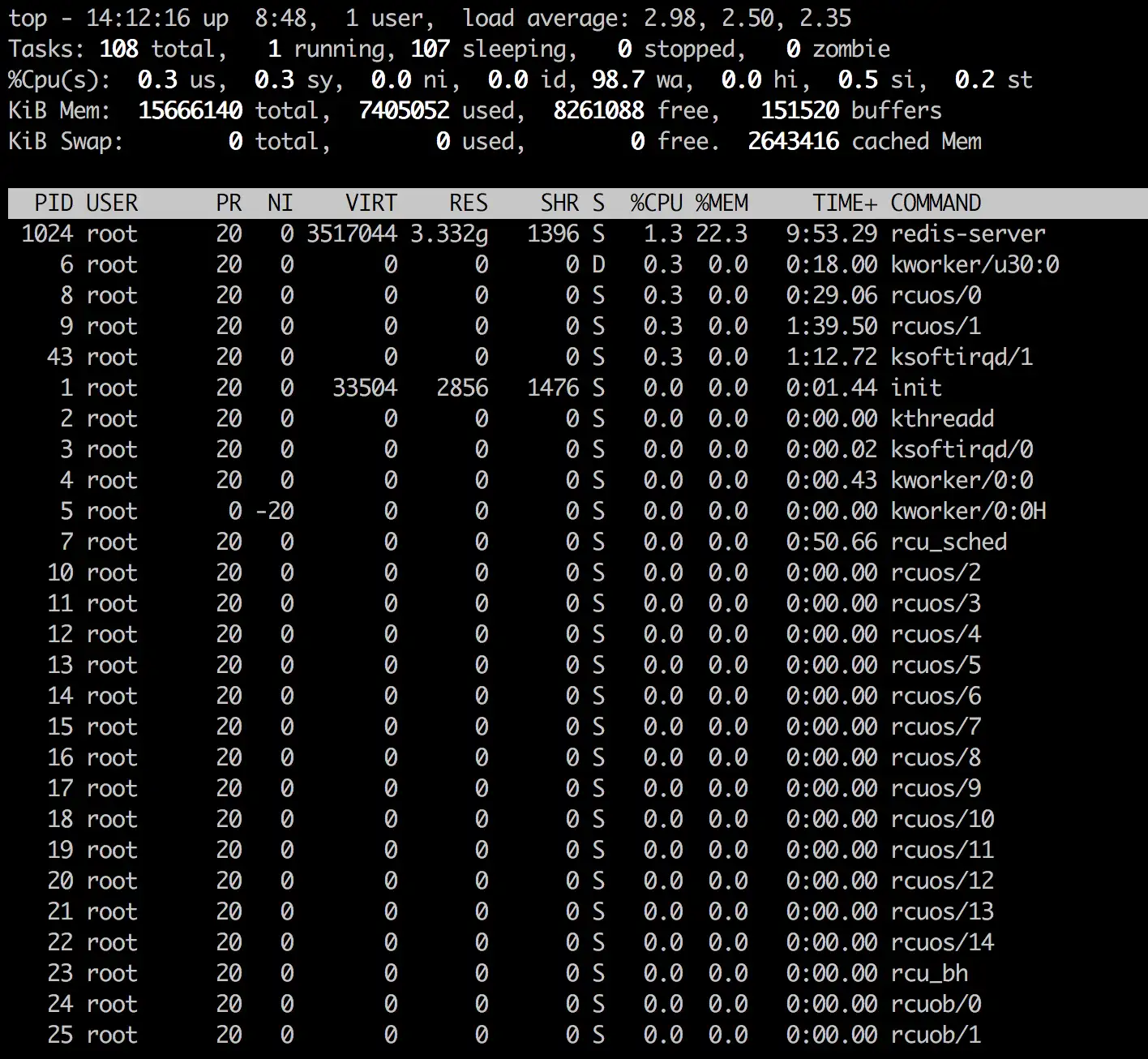Select the rcuos/14 command
Image resolution: width=1148 pixels, height=1059 pixels.
[x=942, y=942]
